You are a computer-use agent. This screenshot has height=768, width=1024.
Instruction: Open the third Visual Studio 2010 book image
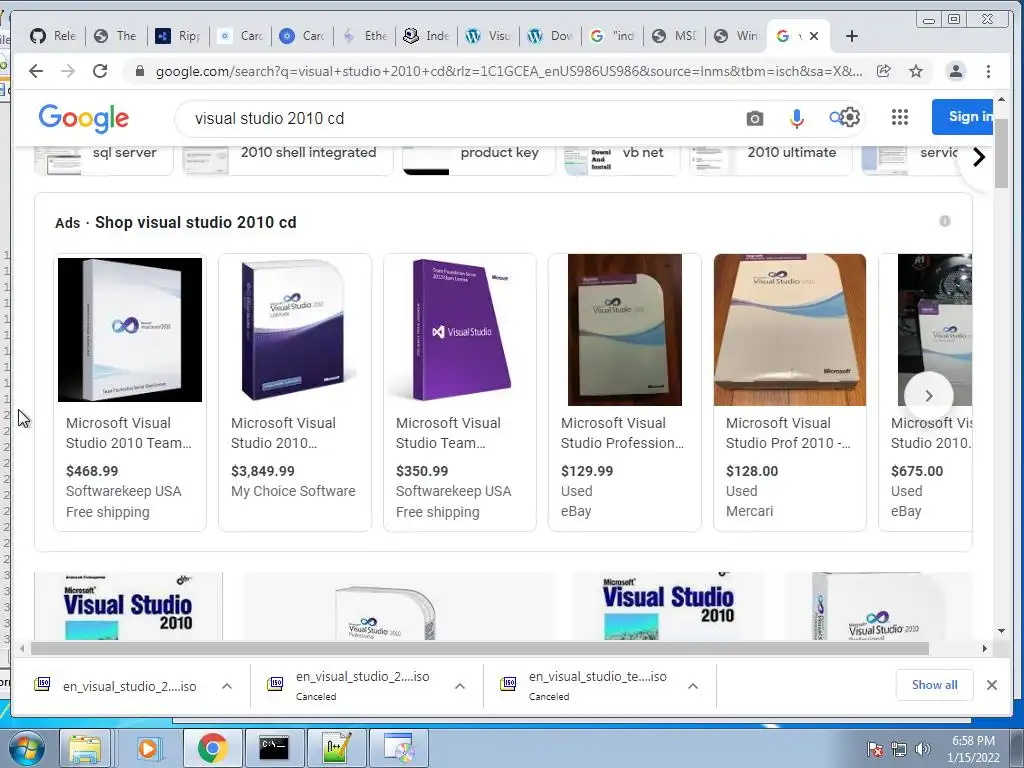668,606
